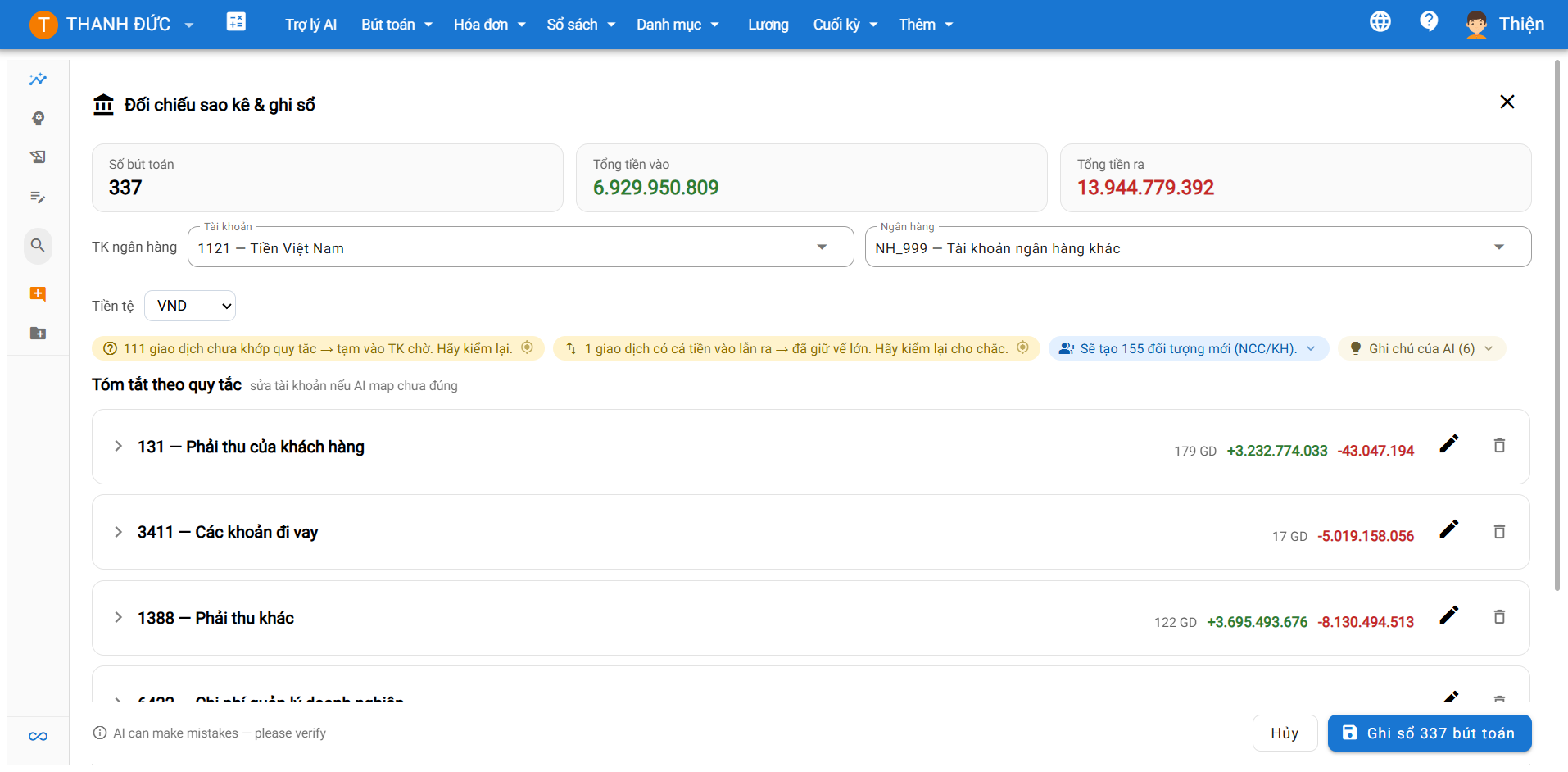Click the Hủy button
Screen dimensions: 1568x772
tap(1285, 733)
